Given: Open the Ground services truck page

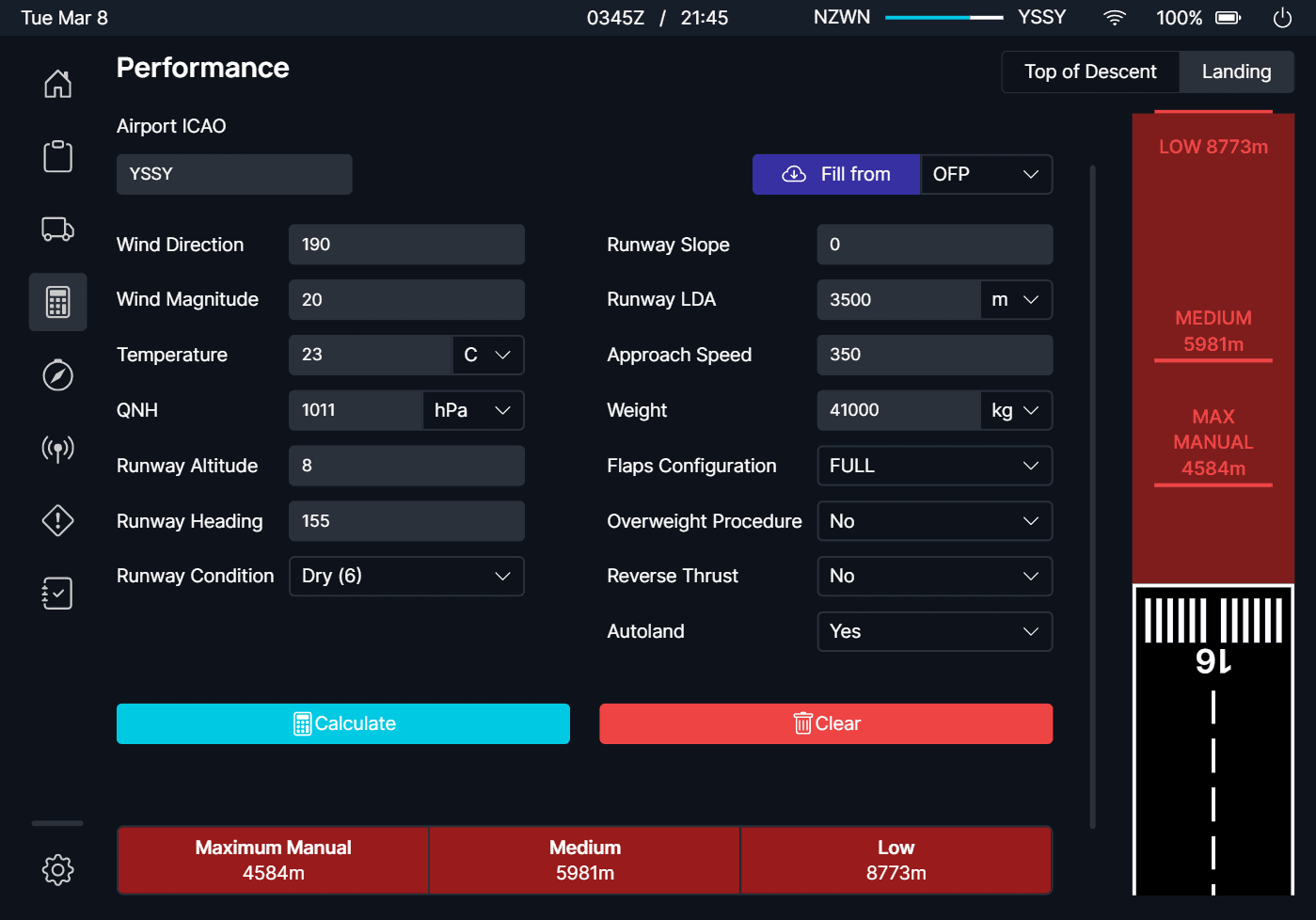Looking at the screenshot, I should (x=57, y=229).
